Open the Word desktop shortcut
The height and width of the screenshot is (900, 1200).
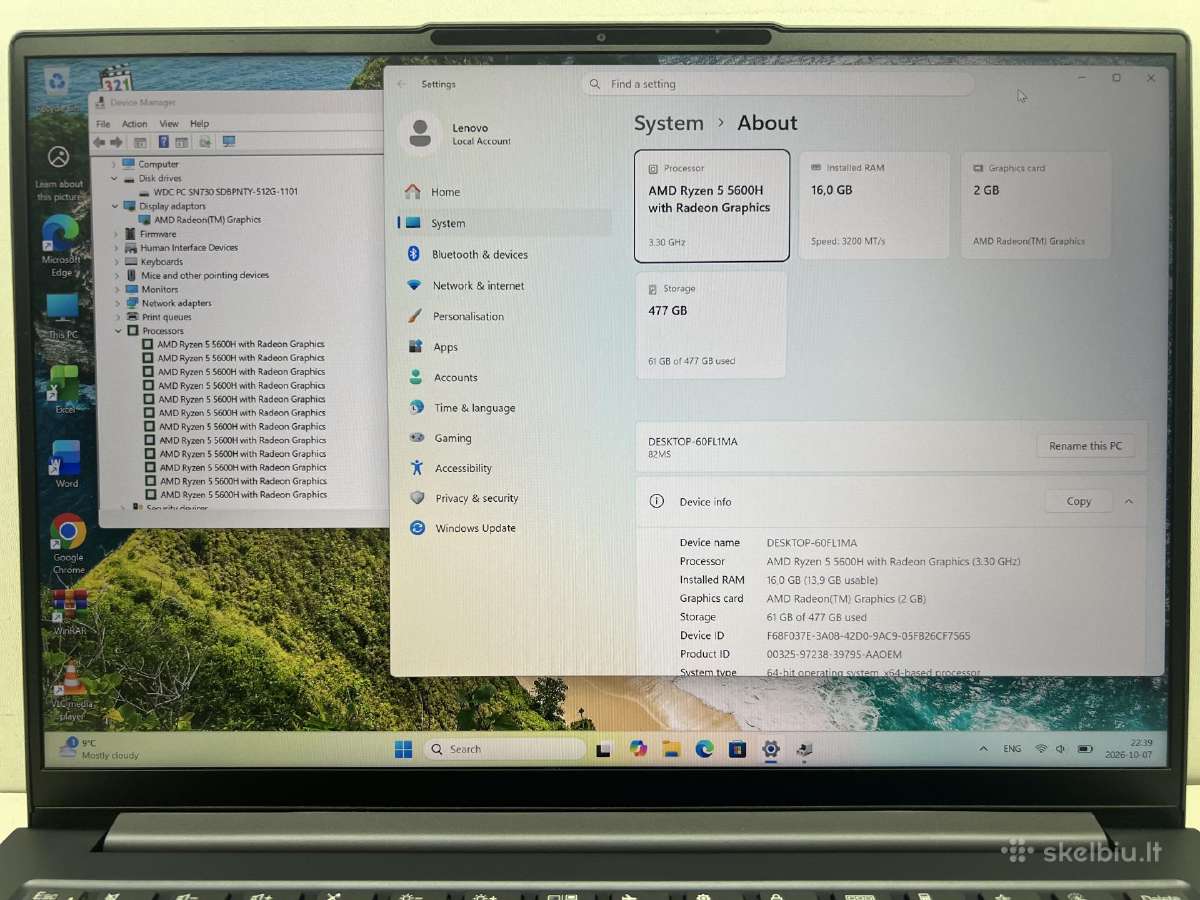point(66,464)
